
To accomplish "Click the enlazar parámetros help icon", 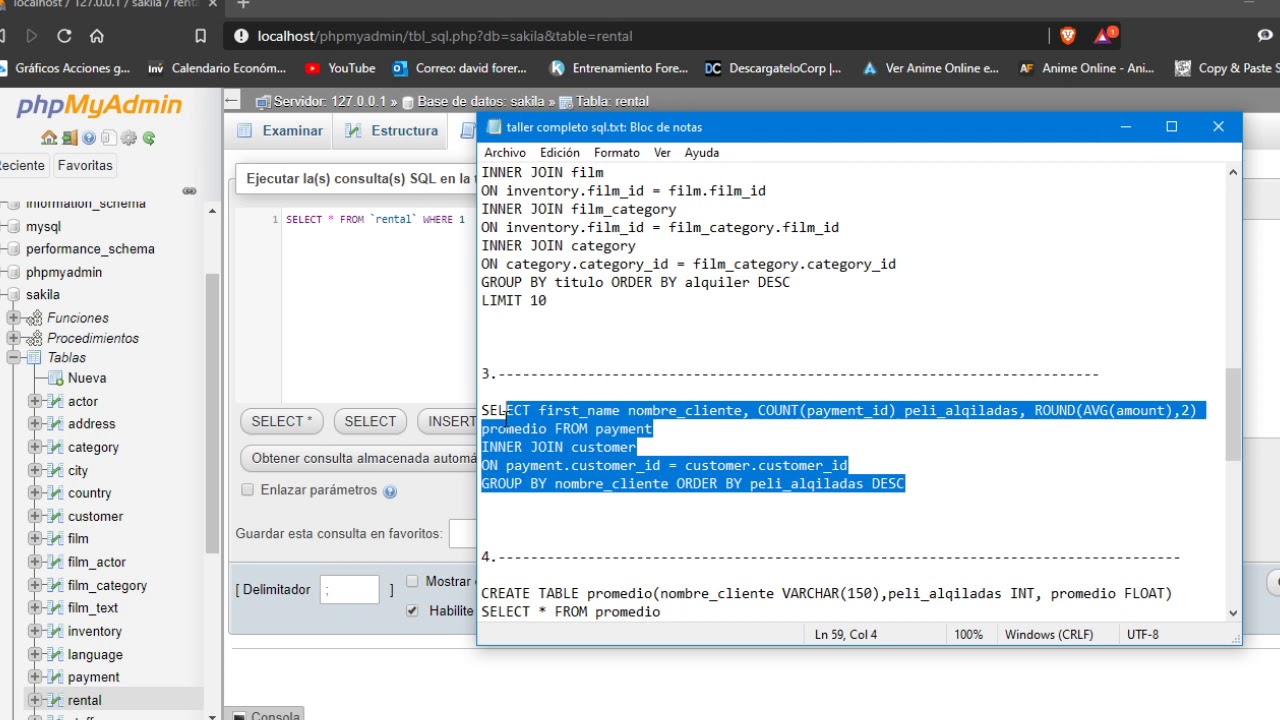I will click(390, 491).
